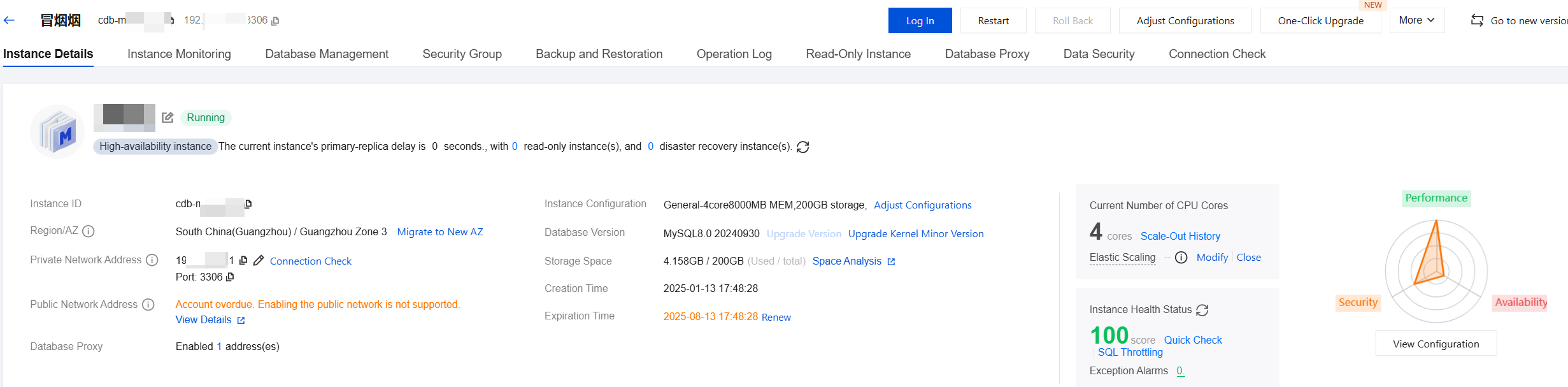This screenshot has height=387, width=1568.
Task: Refresh the primary-replica delay status
Action: point(803,147)
